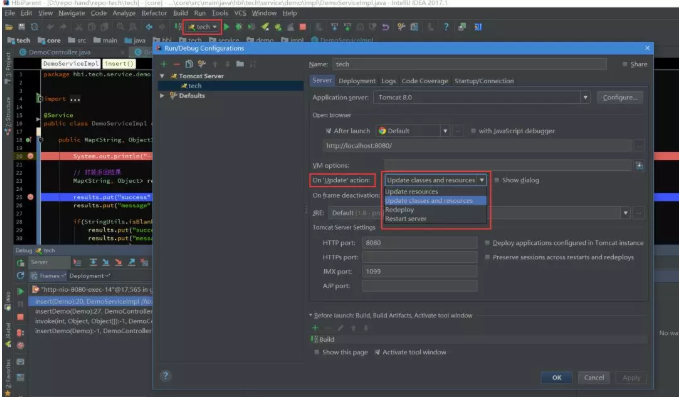
Task: Enable with JavaScript debugger checkbox
Action: pos(473,131)
